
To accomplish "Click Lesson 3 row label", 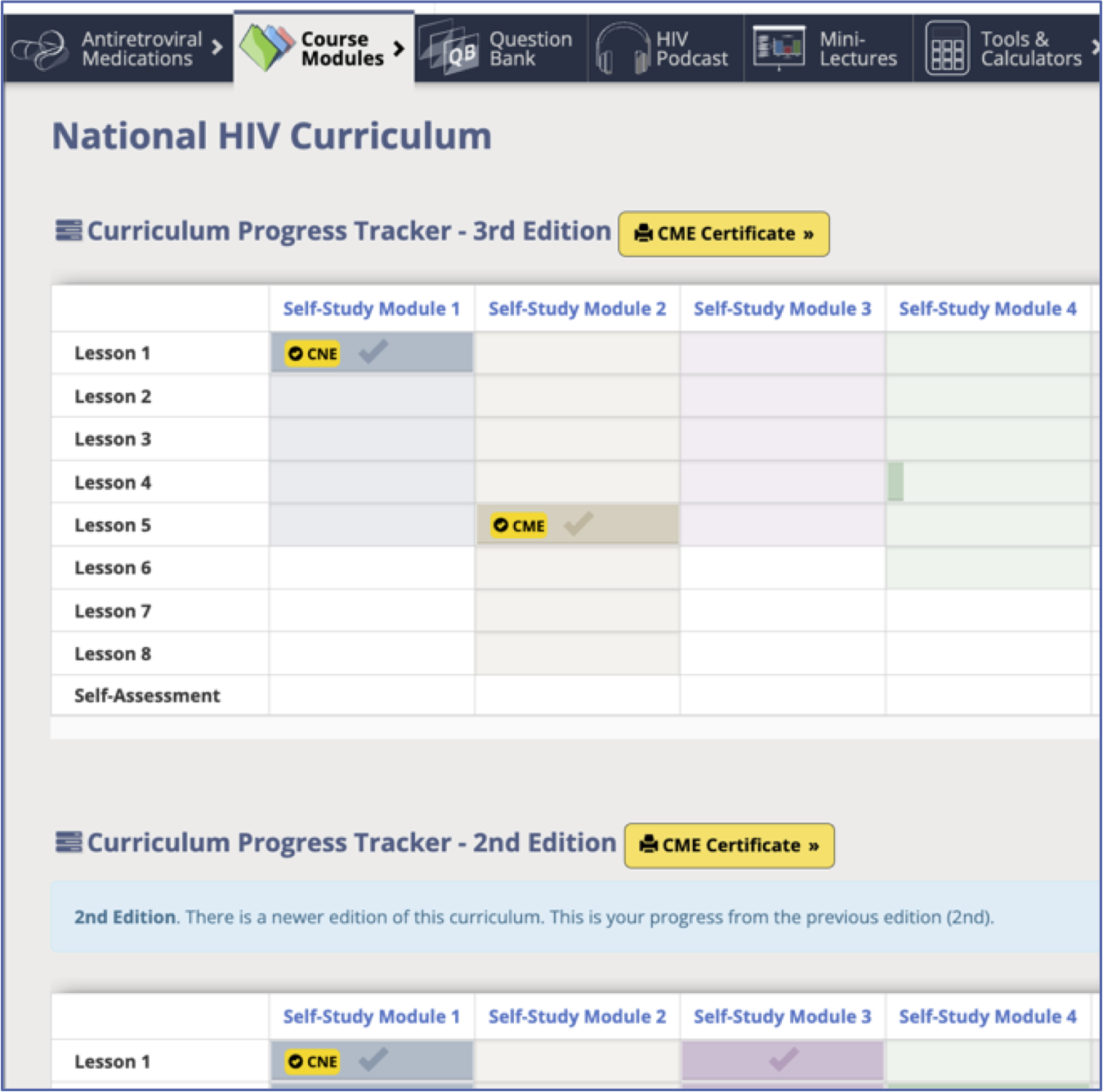I will 113,439.
